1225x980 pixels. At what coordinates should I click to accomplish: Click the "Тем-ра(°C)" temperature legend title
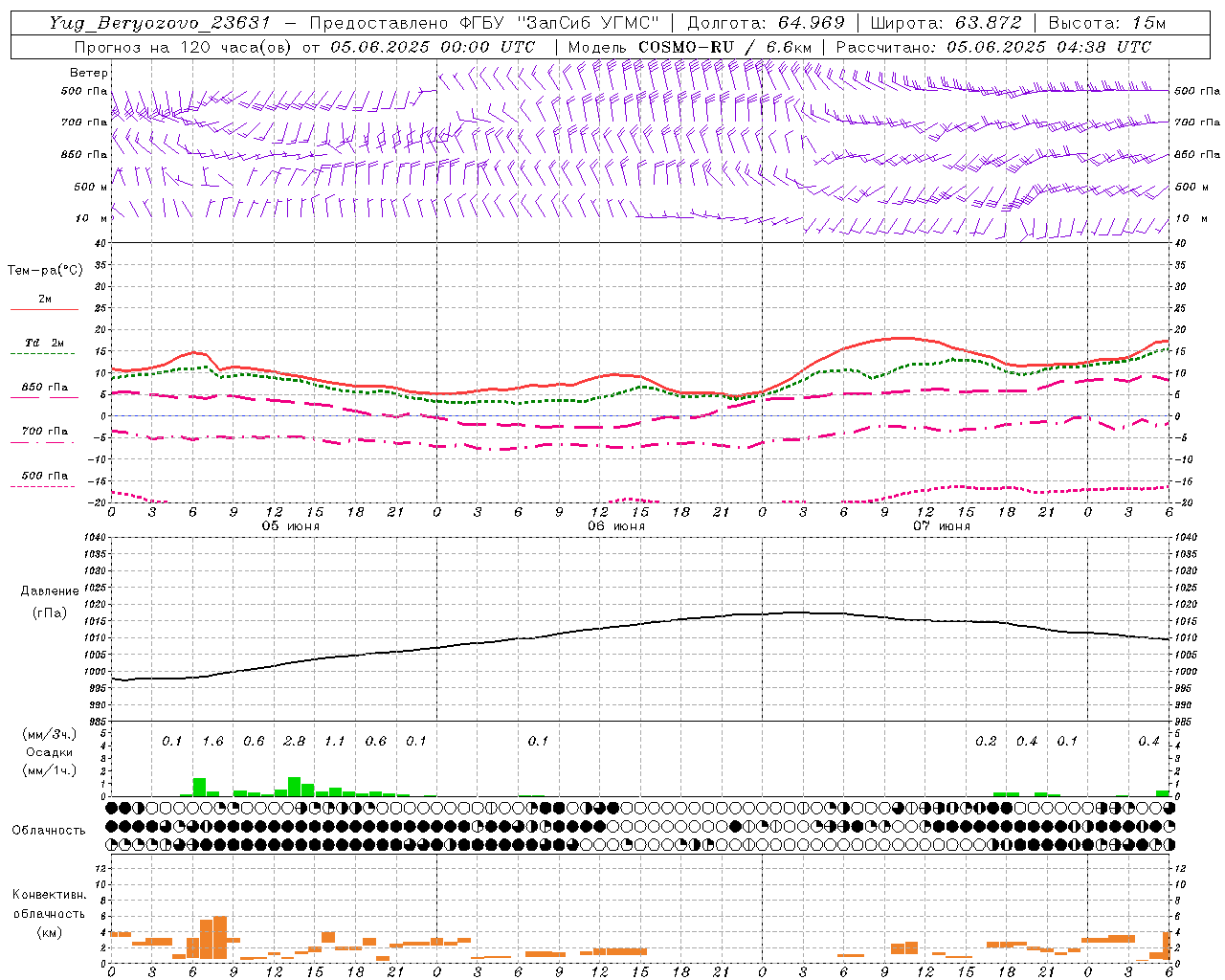[45, 271]
